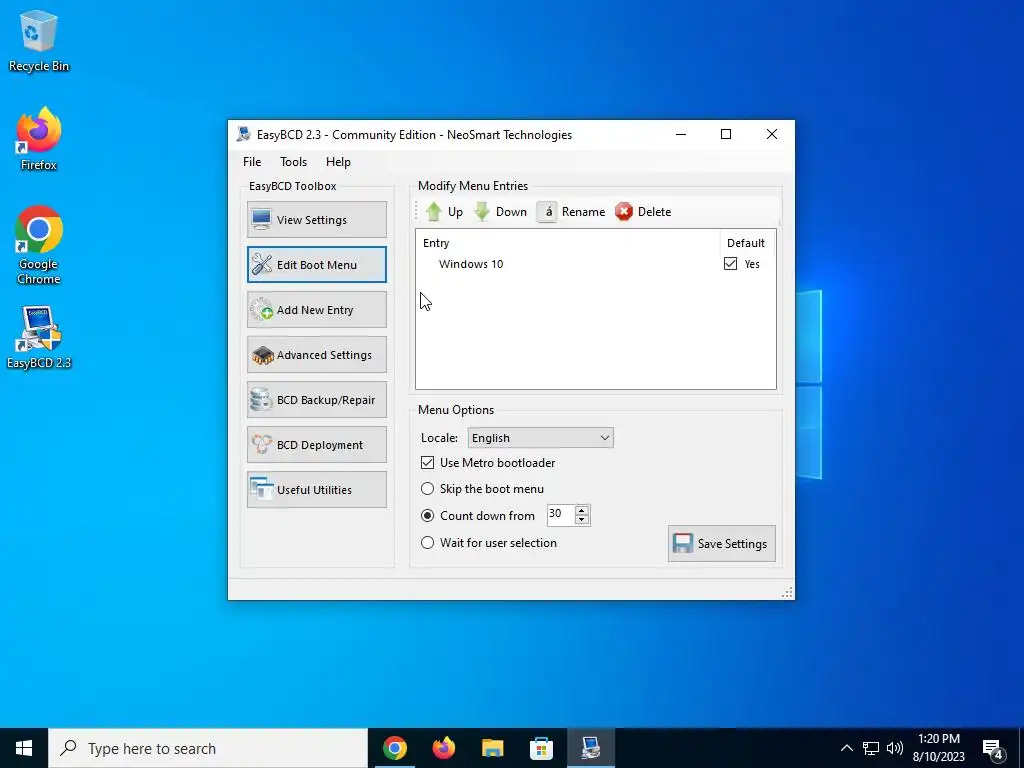Image resolution: width=1024 pixels, height=768 pixels.
Task: Select the Windows 10 boot entry
Action: point(471,264)
